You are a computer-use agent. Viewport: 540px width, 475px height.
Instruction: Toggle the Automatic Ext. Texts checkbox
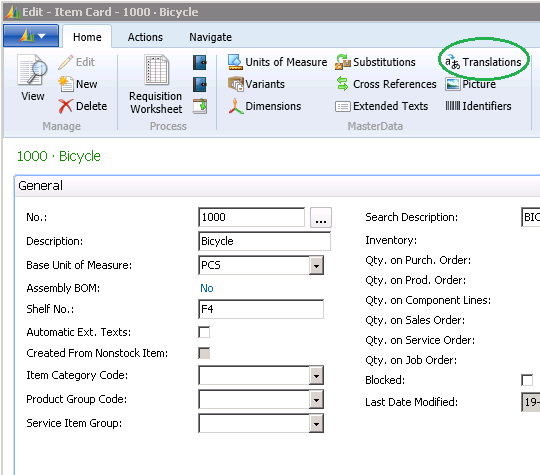pyautogui.click(x=204, y=332)
